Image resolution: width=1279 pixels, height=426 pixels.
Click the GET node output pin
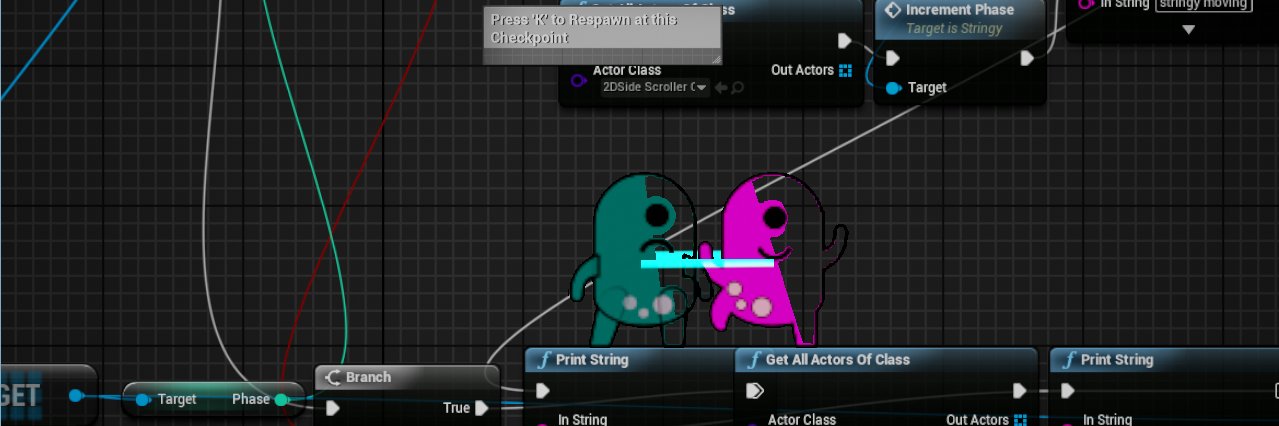(75, 396)
